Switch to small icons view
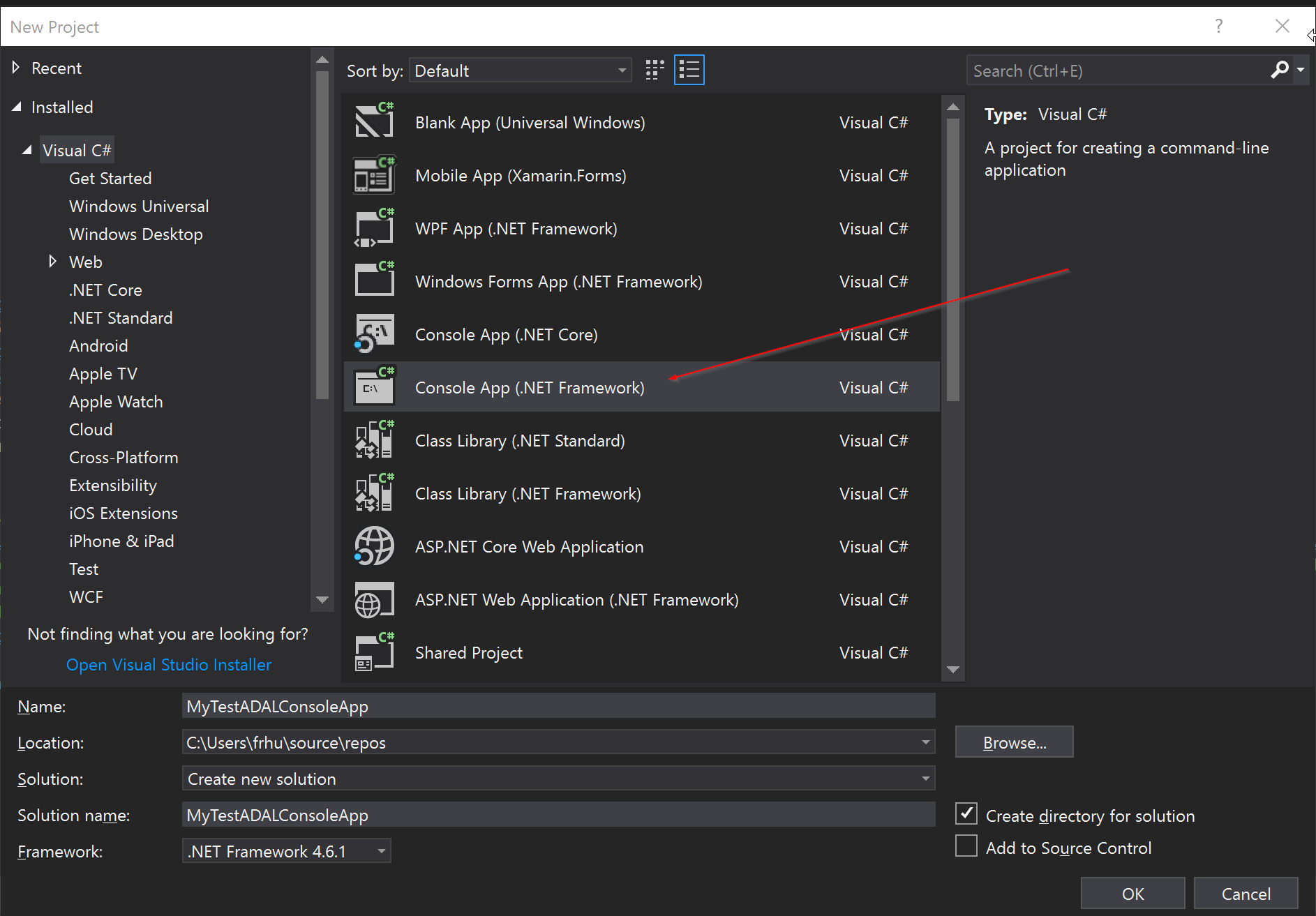 click(x=655, y=70)
